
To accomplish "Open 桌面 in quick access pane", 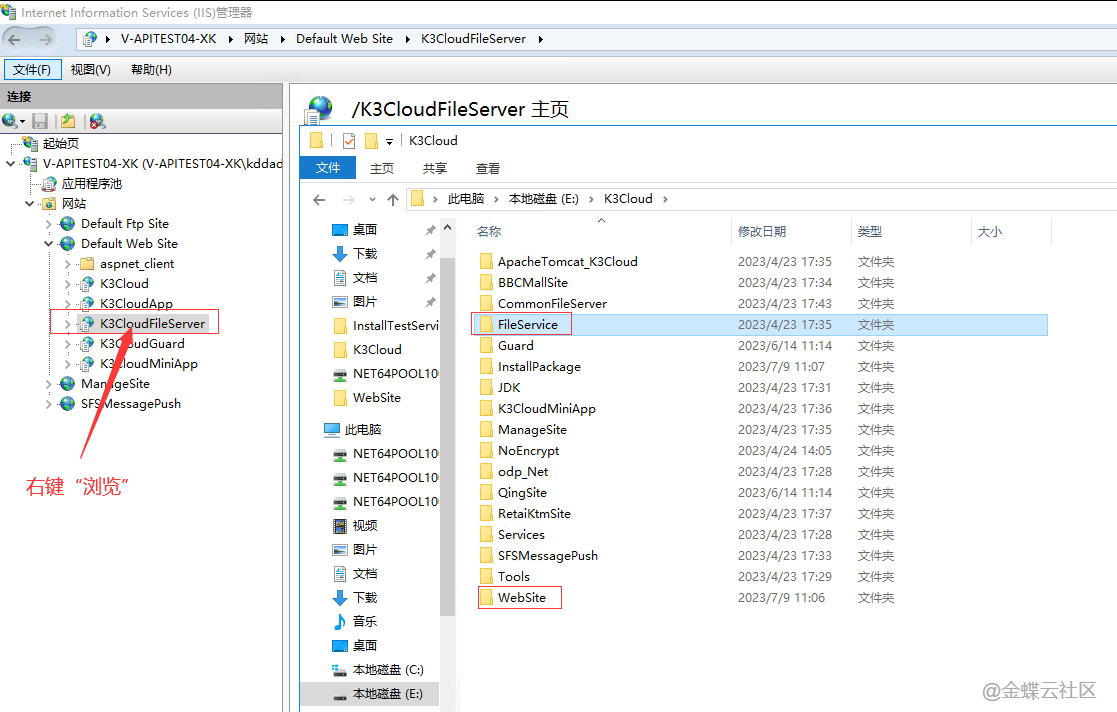I will (x=365, y=229).
